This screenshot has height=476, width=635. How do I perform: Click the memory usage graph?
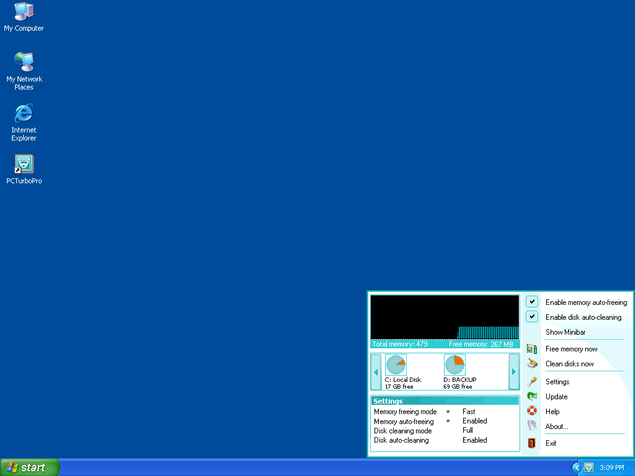pyautogui.click(x=444, y=318)
